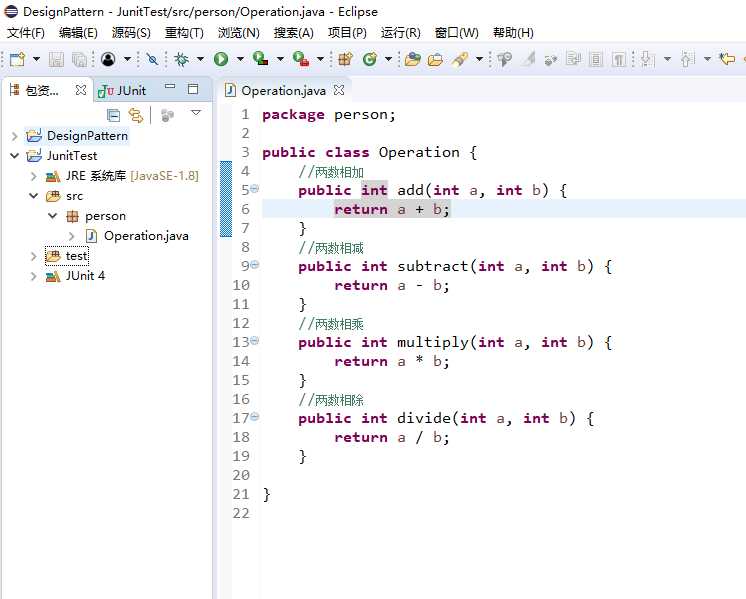This screenshot has height=599, width=746.
Task: Toggle the Block Selection Mode icon
Action: (x=596, y=59)
